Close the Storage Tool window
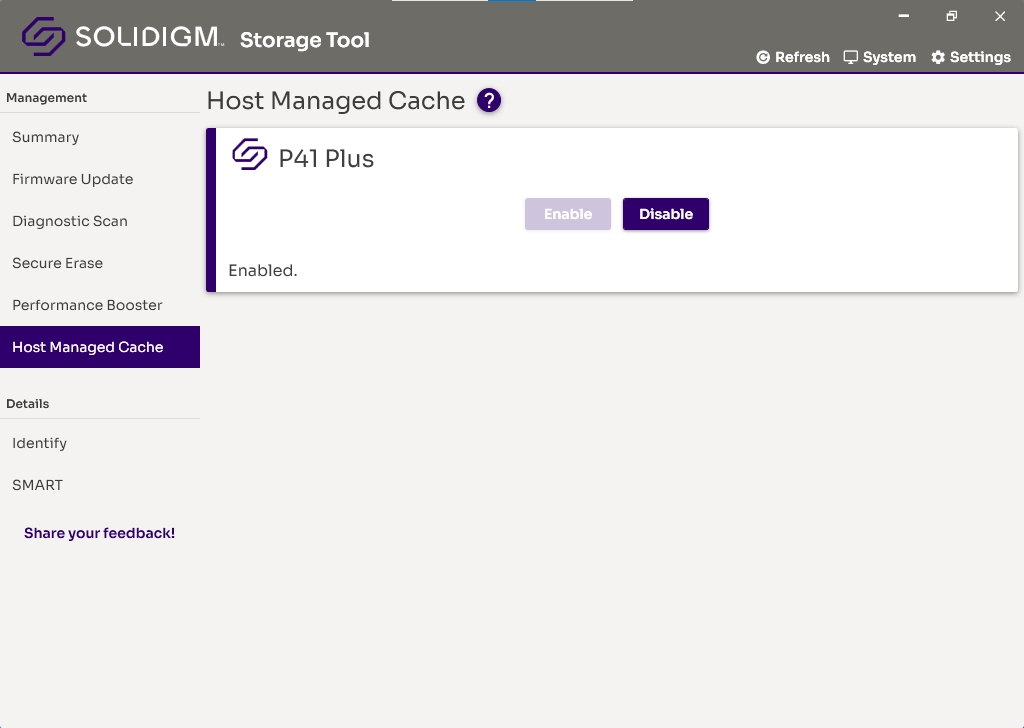The image size is (1024, 728). tap(1000, 16)
